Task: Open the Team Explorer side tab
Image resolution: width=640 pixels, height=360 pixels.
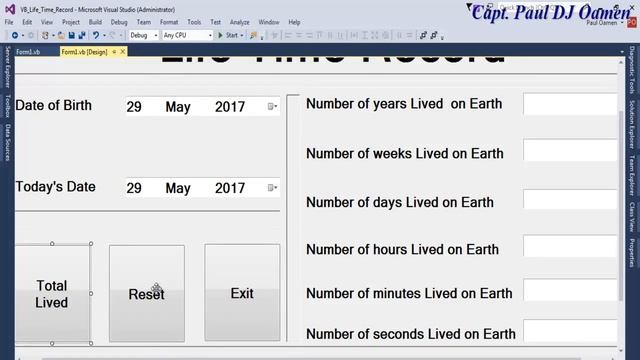Action: pyautogui.click(x=632, y=176)
